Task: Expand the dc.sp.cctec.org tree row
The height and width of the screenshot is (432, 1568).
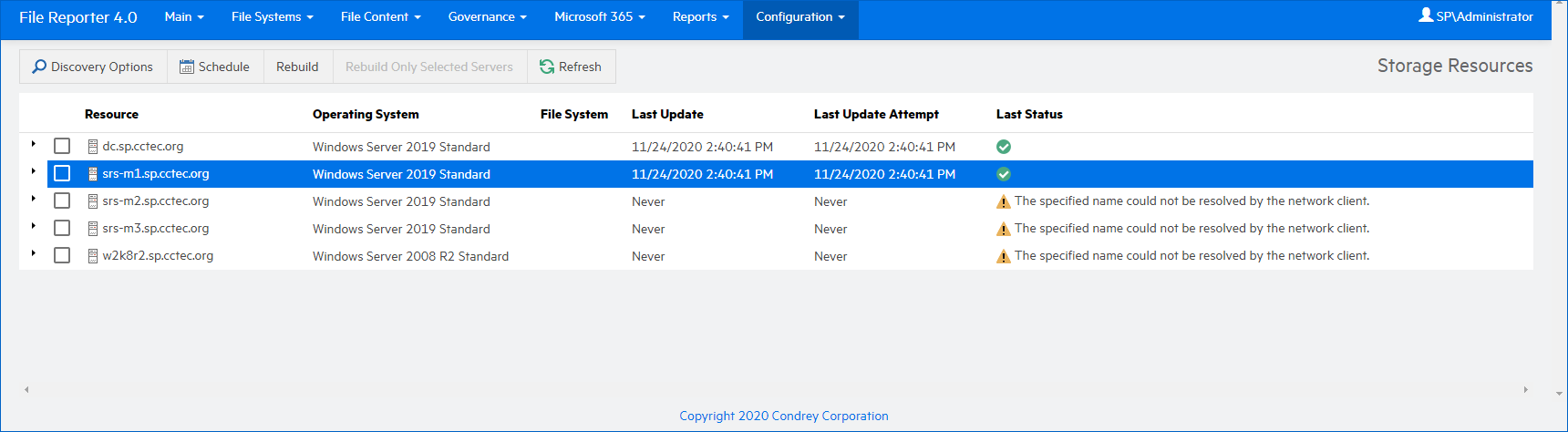Action: 34,144
